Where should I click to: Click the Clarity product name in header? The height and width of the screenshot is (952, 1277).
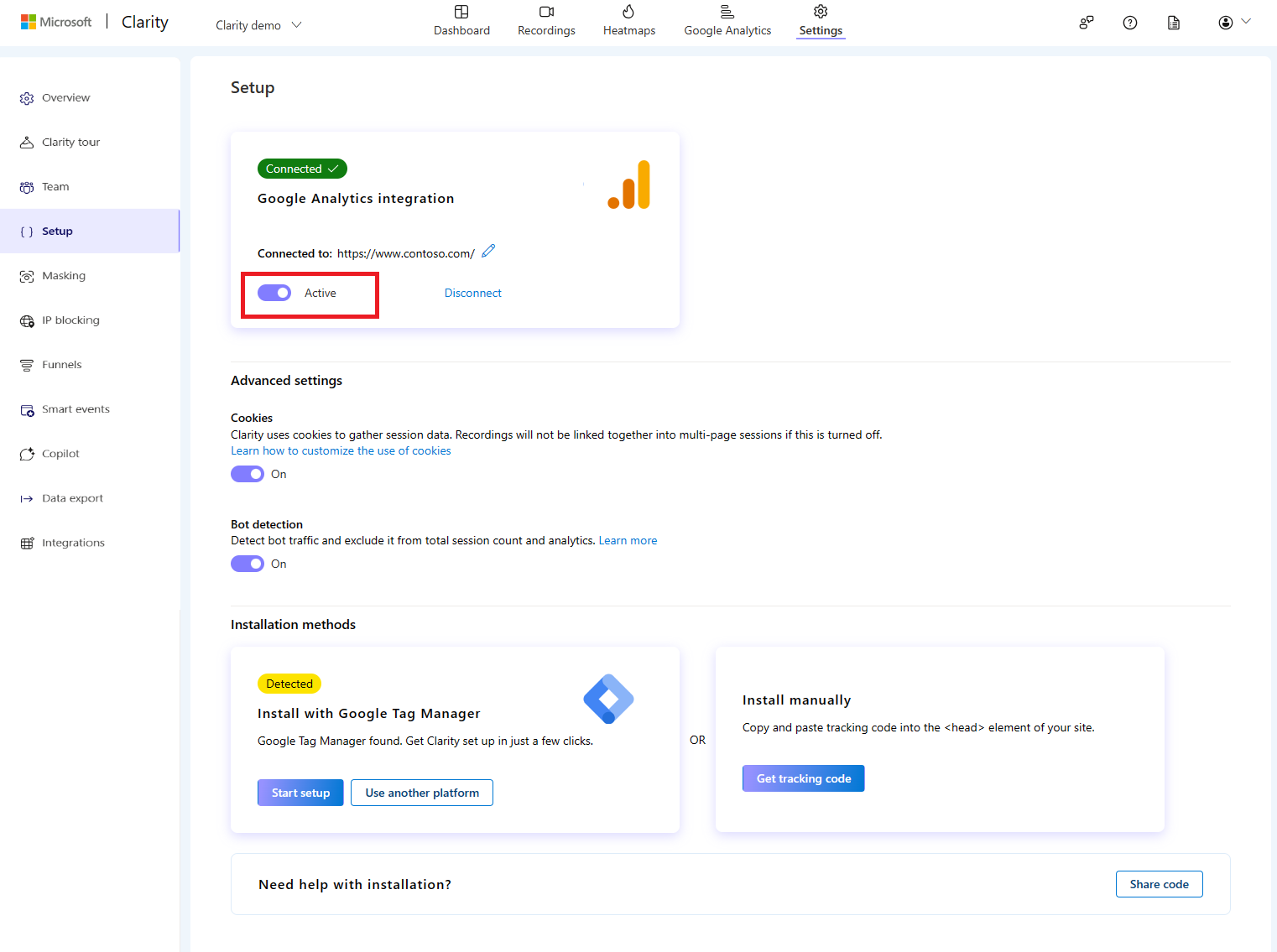click(x=145, y=22)
